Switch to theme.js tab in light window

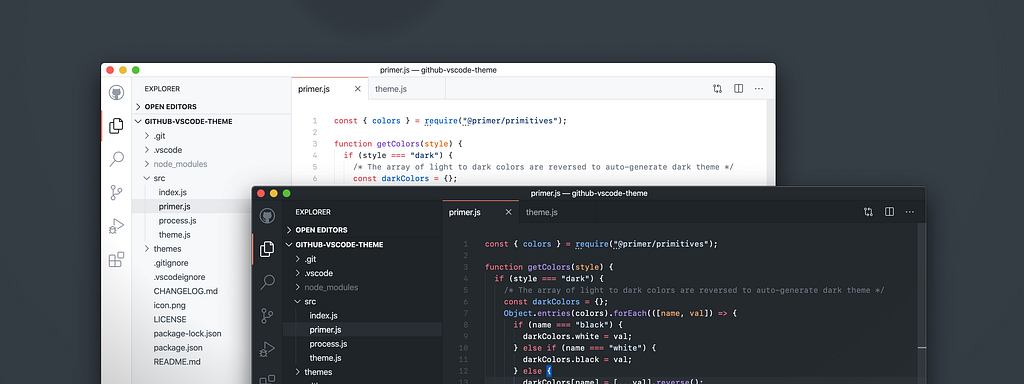point(406,89)
